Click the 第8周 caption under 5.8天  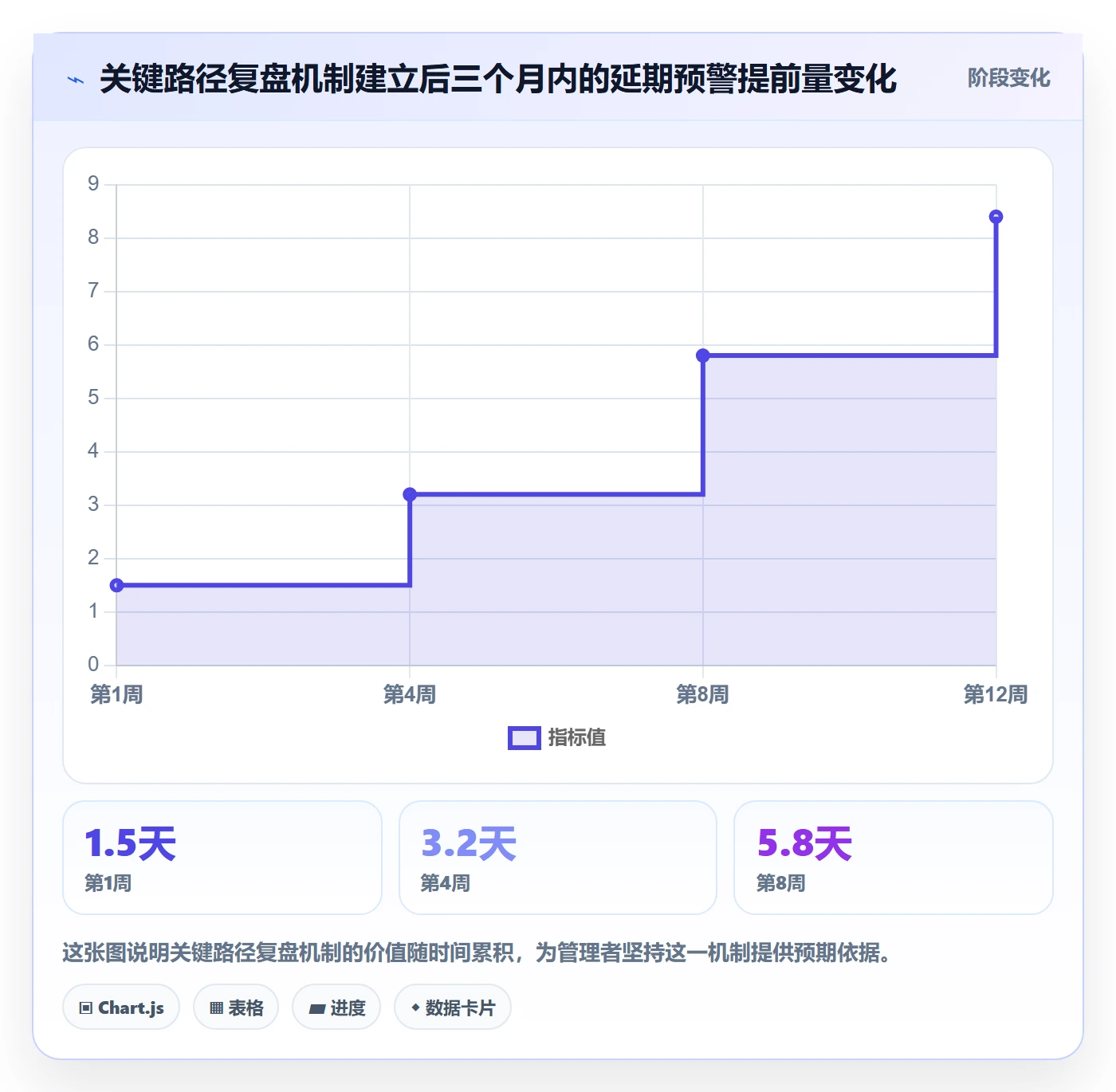[781, 883]
